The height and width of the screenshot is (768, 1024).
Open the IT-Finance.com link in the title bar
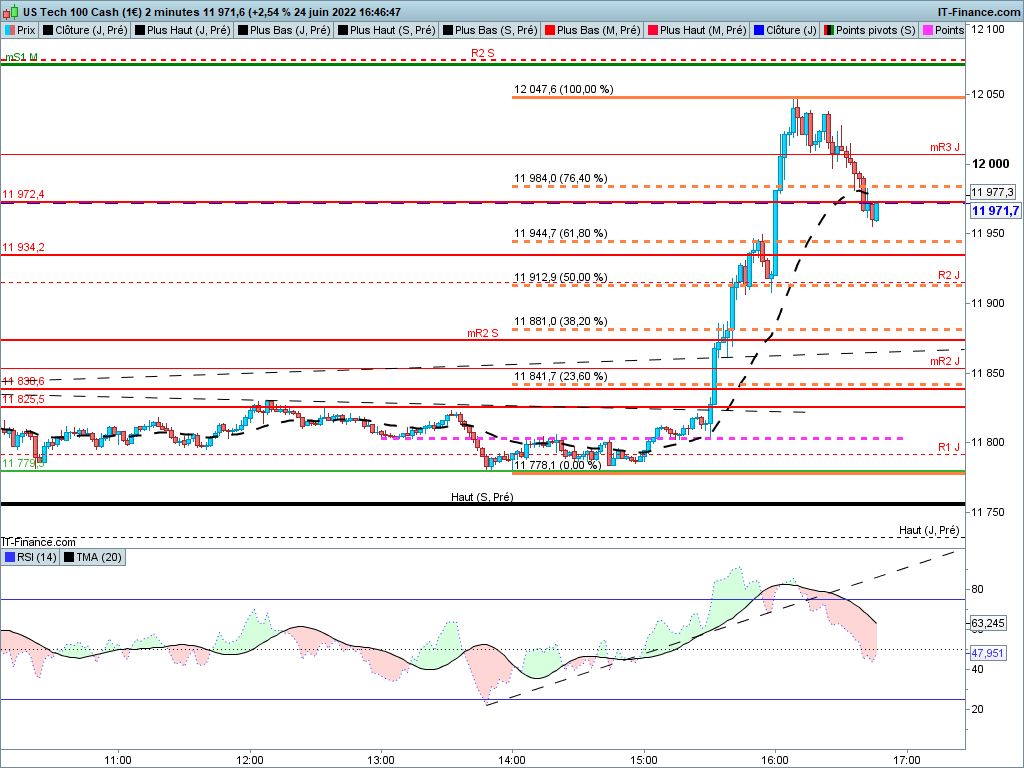pyautogui.click(x=978, y=12)
